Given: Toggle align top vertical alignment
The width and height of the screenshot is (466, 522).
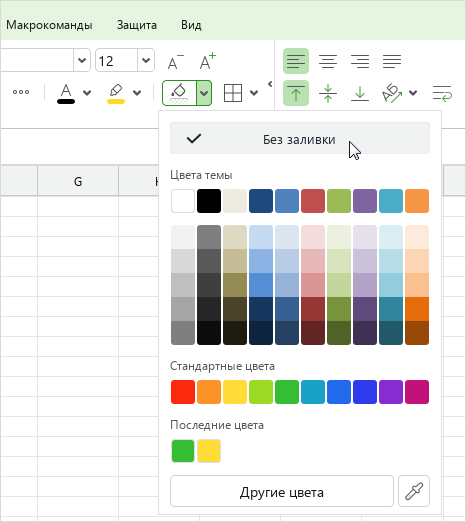Looking at the screenshot, I should (x=296, y=93).
